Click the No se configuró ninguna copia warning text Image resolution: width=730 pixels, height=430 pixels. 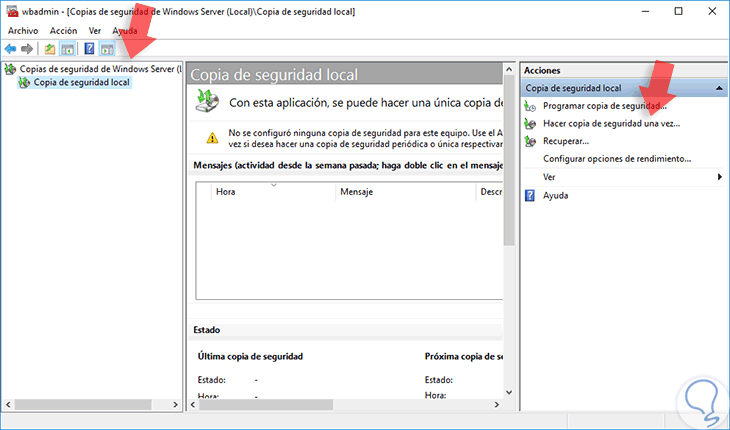[x=365, y=139]
